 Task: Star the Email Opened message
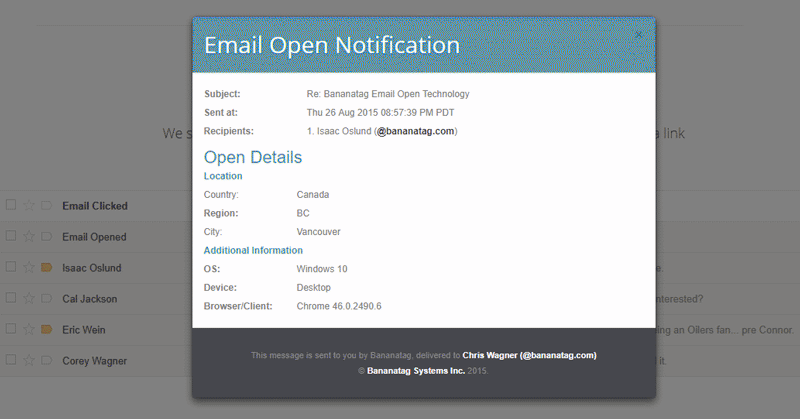click(29, 236)
